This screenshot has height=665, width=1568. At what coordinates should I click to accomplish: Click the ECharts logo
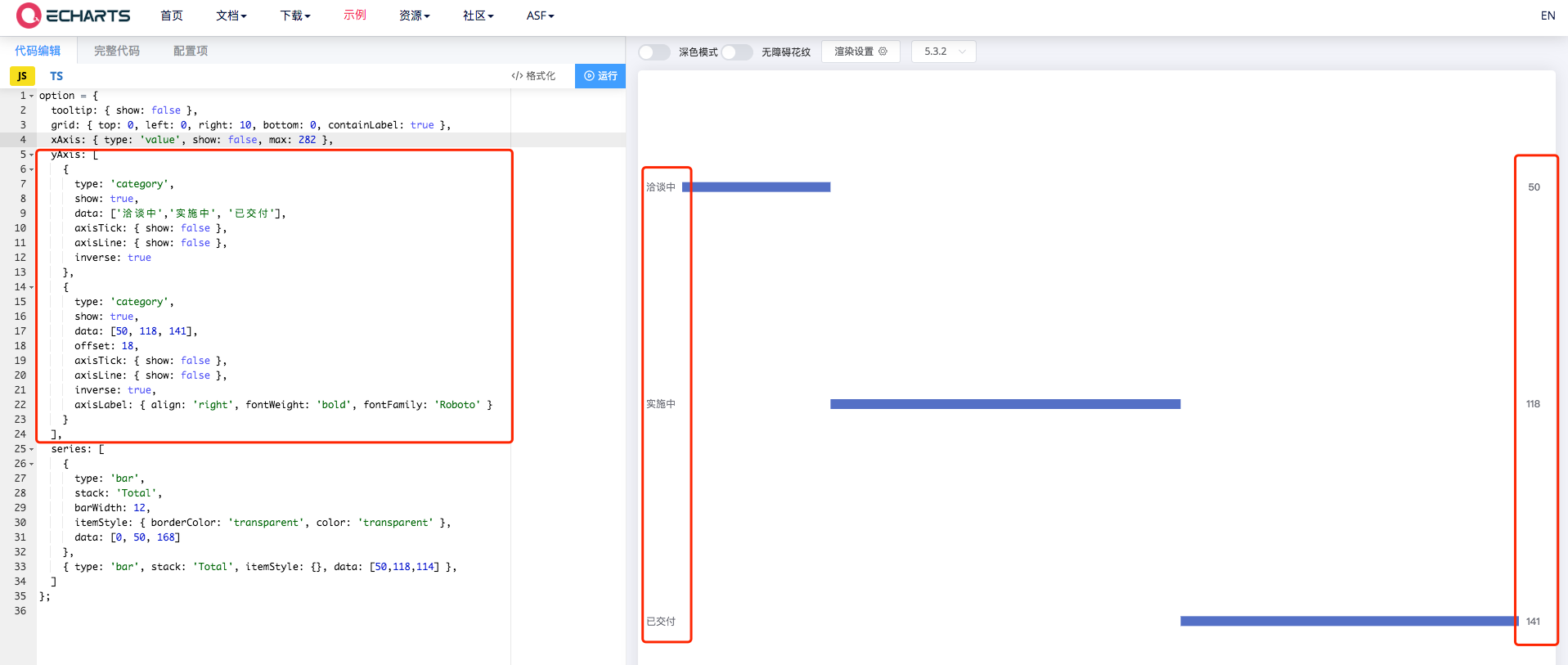[73, 16]
